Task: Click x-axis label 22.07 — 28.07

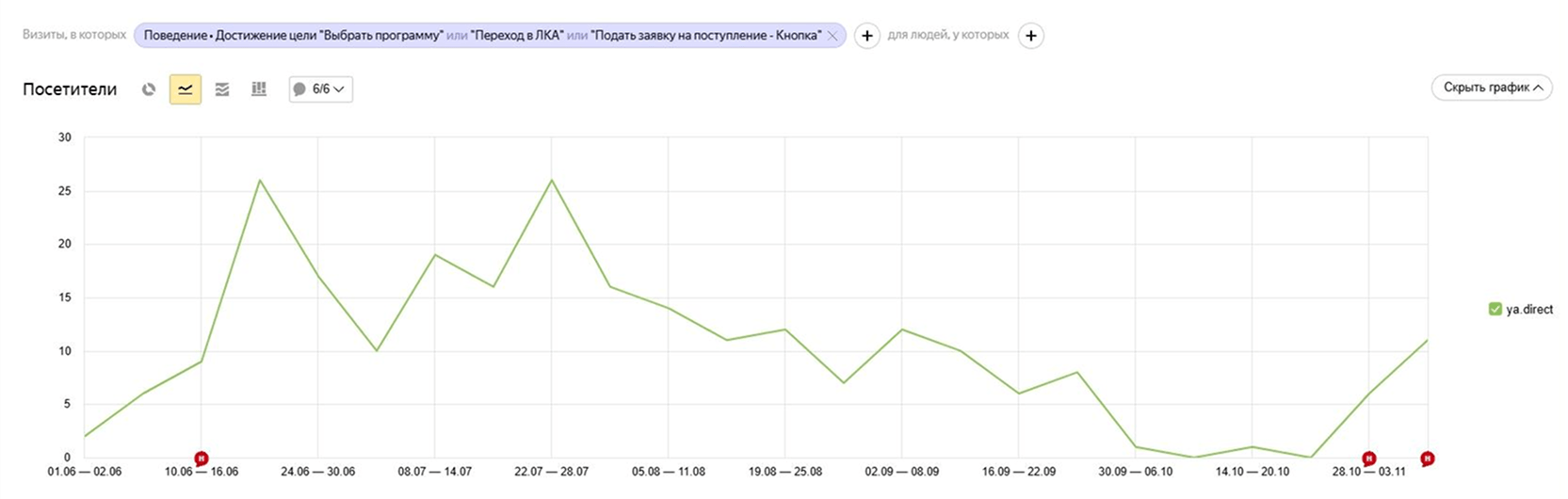Action: click(x=552, y=472)
